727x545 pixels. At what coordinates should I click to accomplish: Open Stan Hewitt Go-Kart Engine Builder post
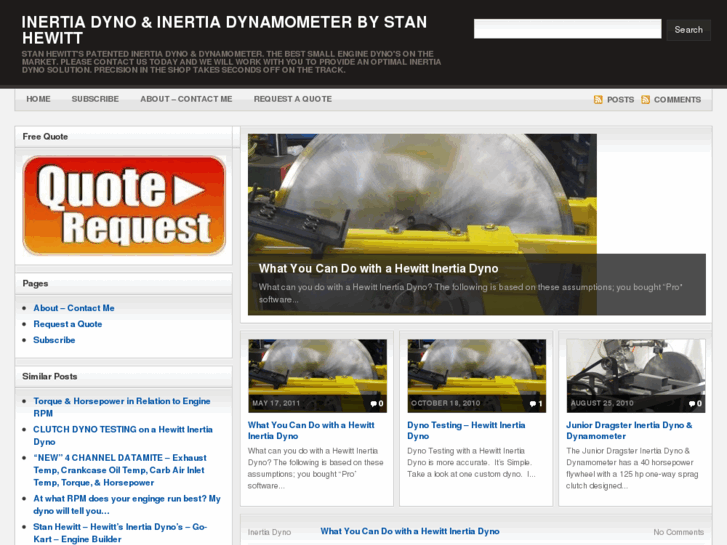pos(120,533)
